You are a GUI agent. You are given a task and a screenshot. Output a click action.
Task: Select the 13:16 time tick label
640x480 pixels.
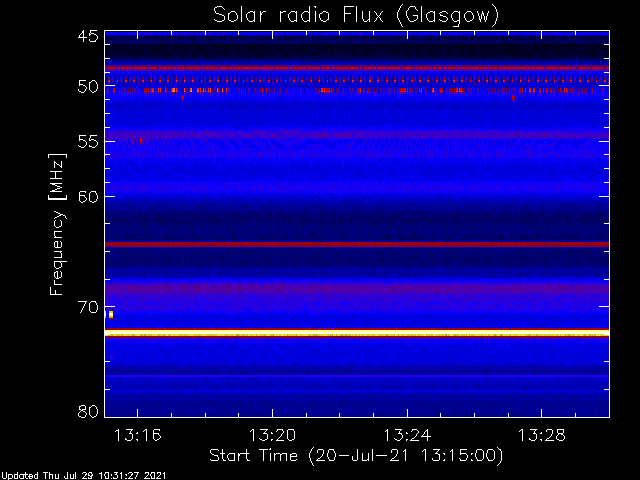[138, 435]
